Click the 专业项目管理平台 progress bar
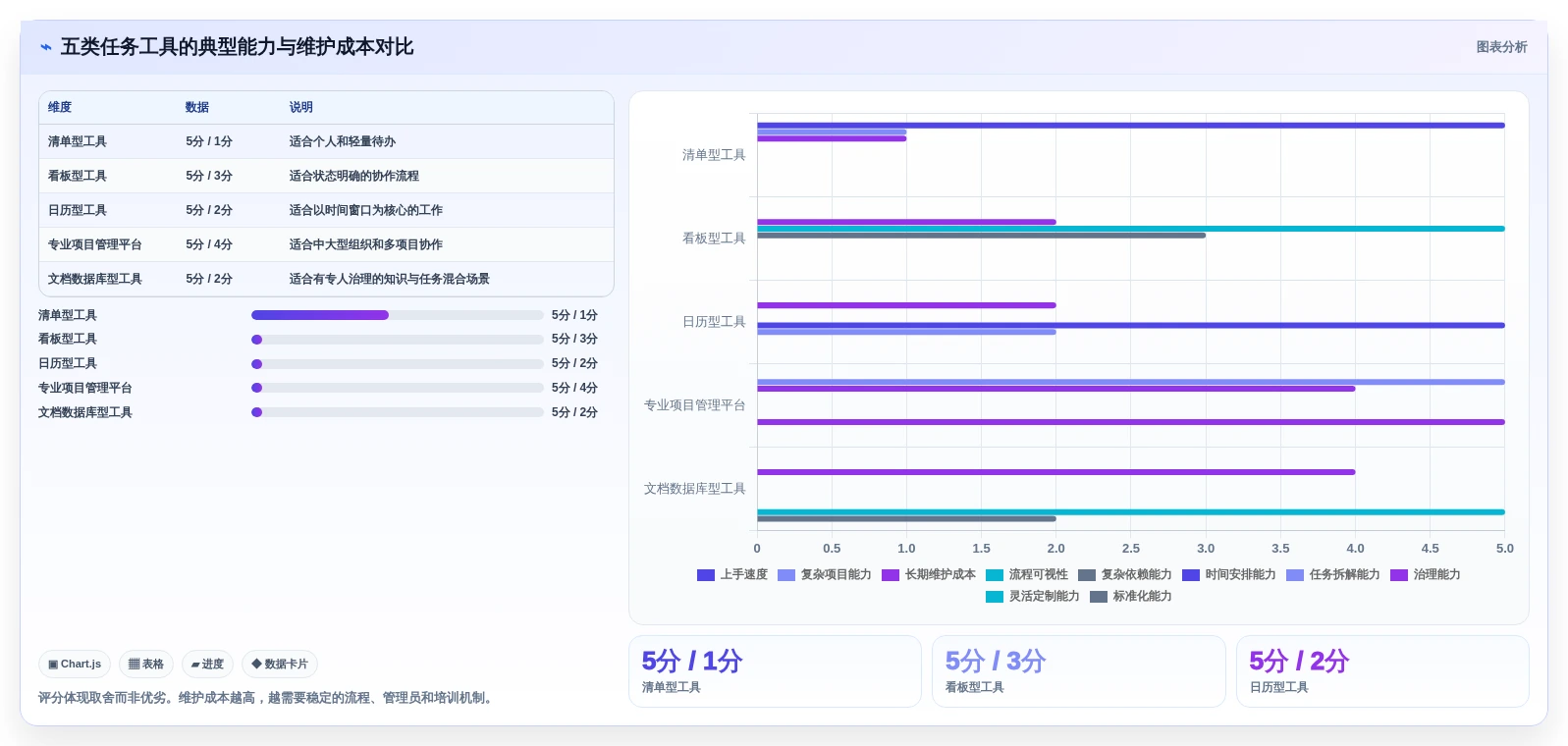 click(x=397, y=388)
